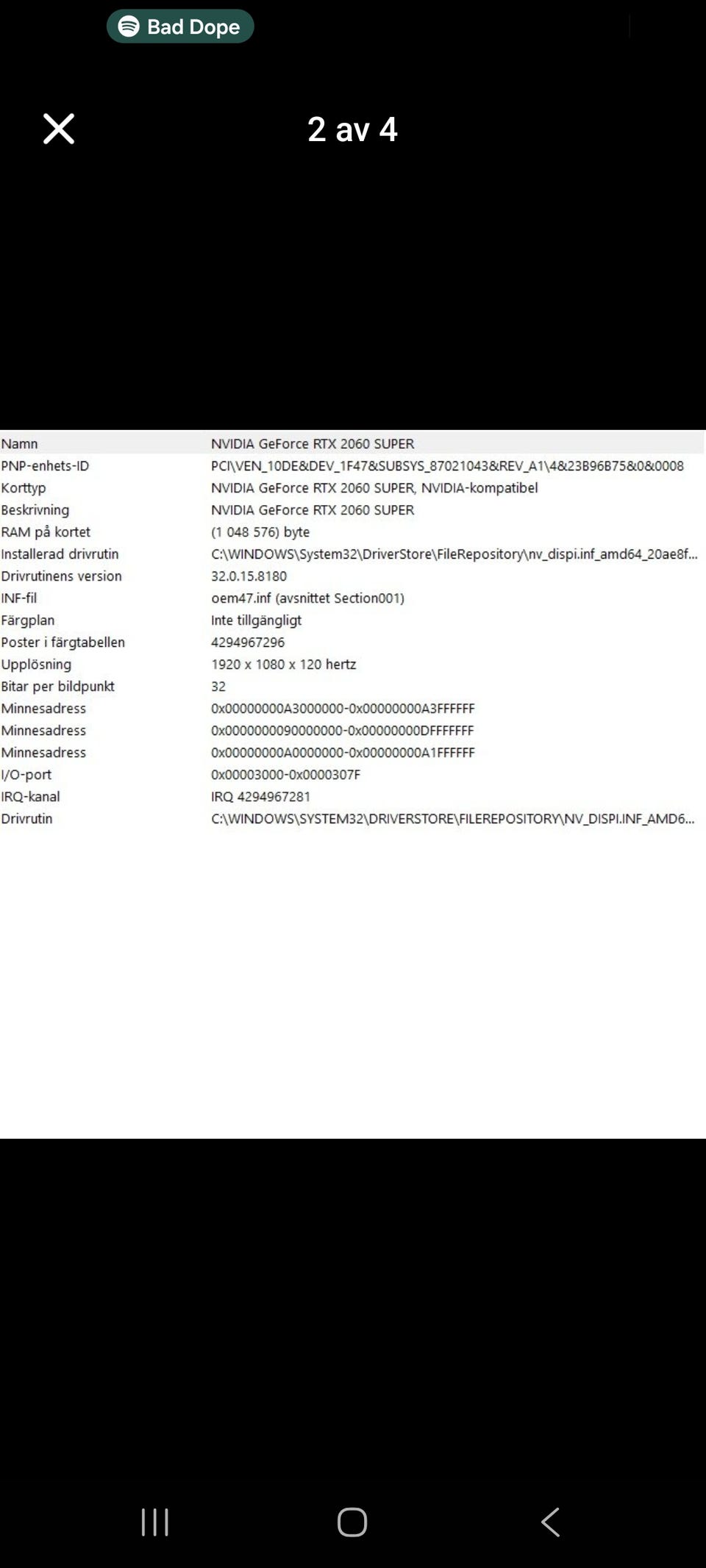Tap the Spotify Bad Dope pill

click(x=180, y=26)
